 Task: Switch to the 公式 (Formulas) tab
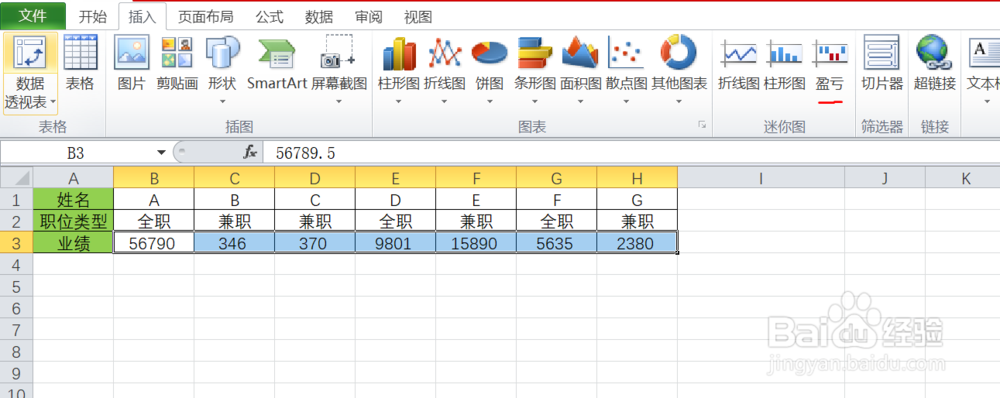[x=270, y=17]
